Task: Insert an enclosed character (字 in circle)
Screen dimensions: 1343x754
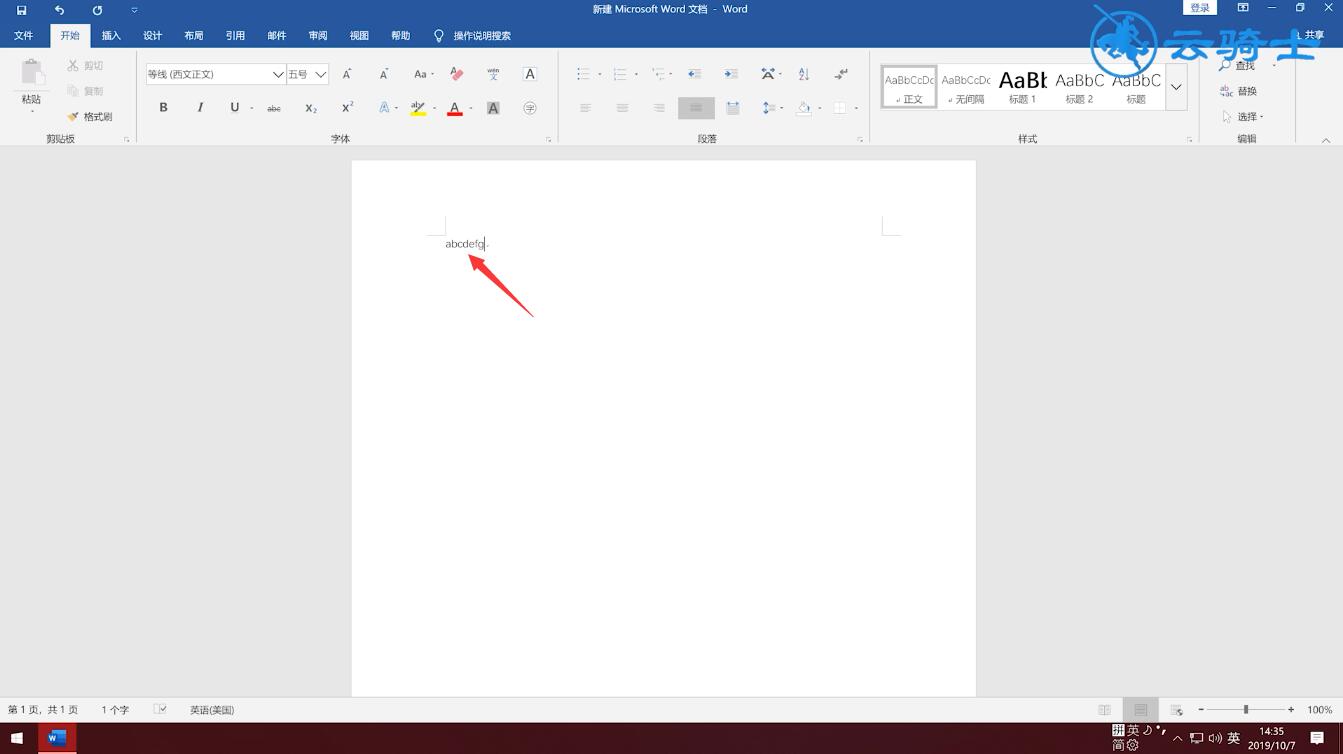Action: point(530,108)
